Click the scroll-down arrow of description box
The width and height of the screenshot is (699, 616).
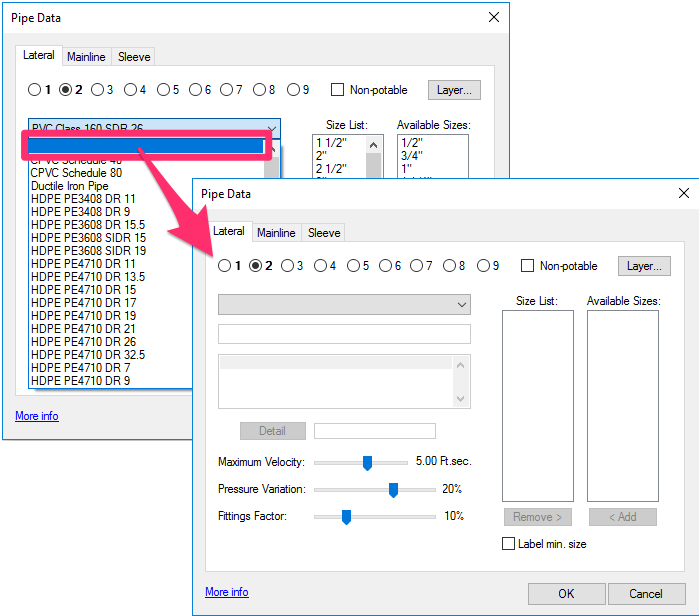pyautogui.click(x=461, y=398)
